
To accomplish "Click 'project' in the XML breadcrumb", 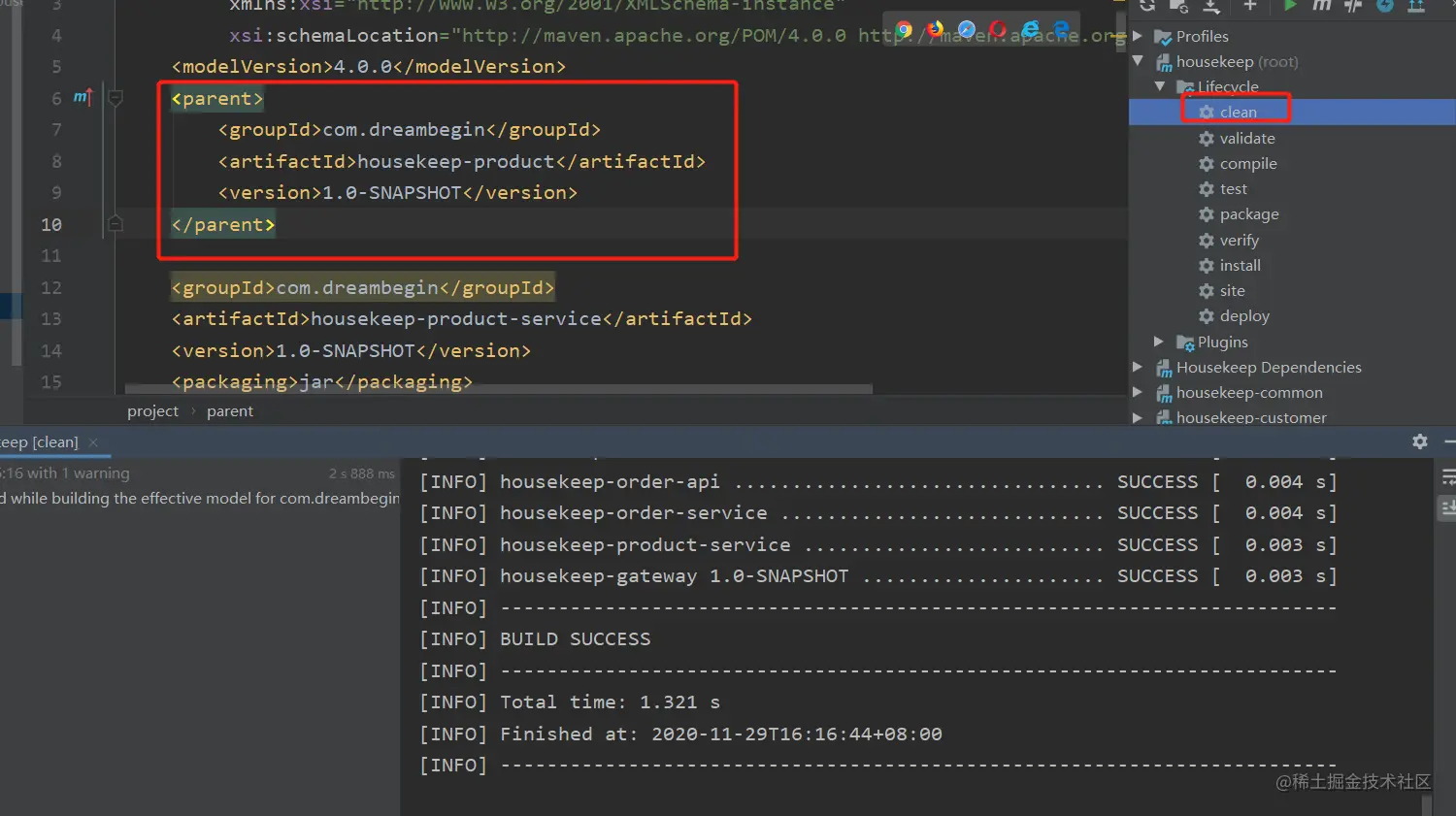I will coord(152,410).
